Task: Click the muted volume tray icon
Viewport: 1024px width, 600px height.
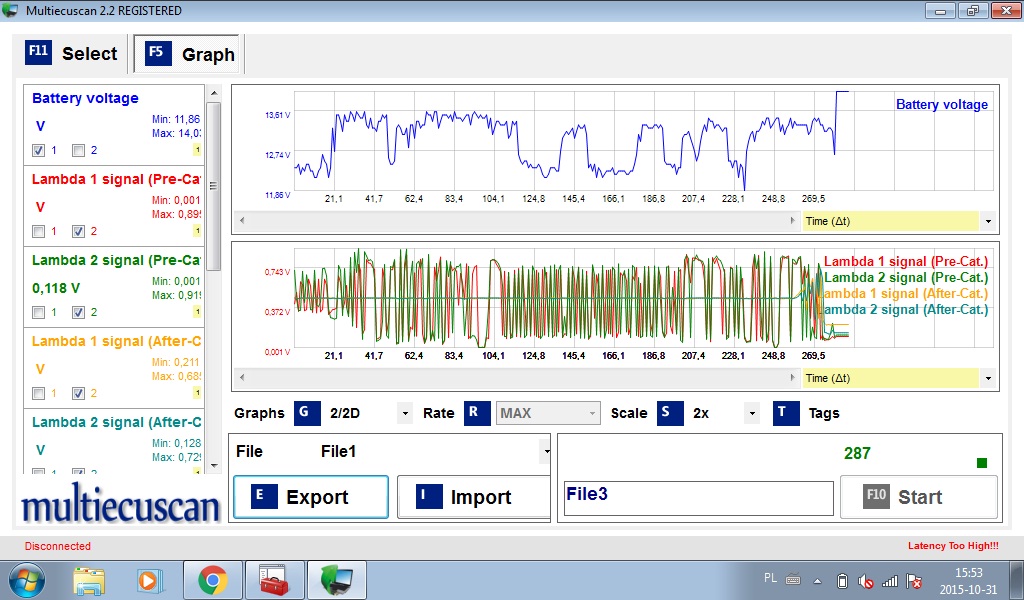Action: tap(866, 580)
